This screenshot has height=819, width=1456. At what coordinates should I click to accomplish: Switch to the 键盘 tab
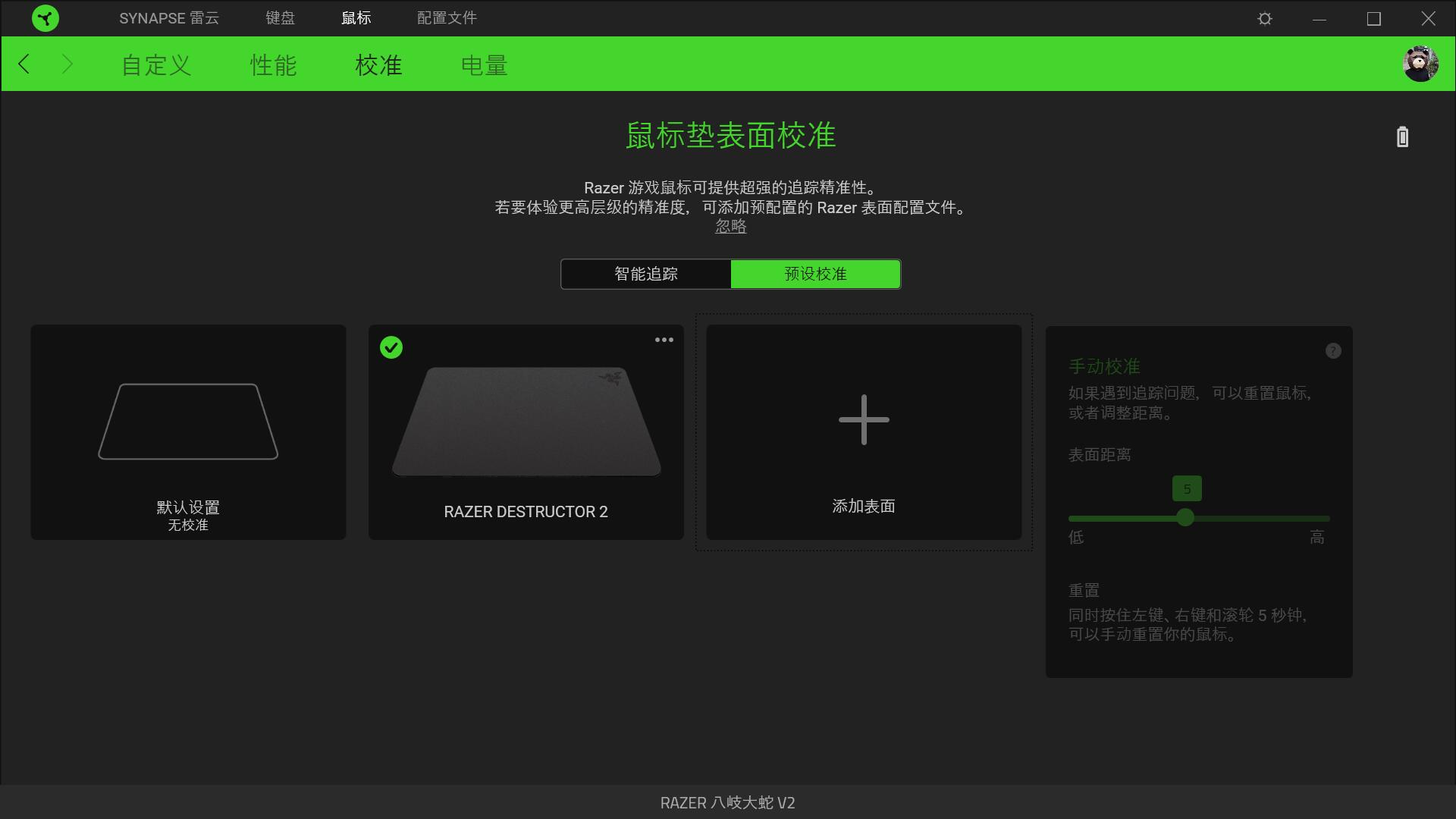[x=281, y=17]
